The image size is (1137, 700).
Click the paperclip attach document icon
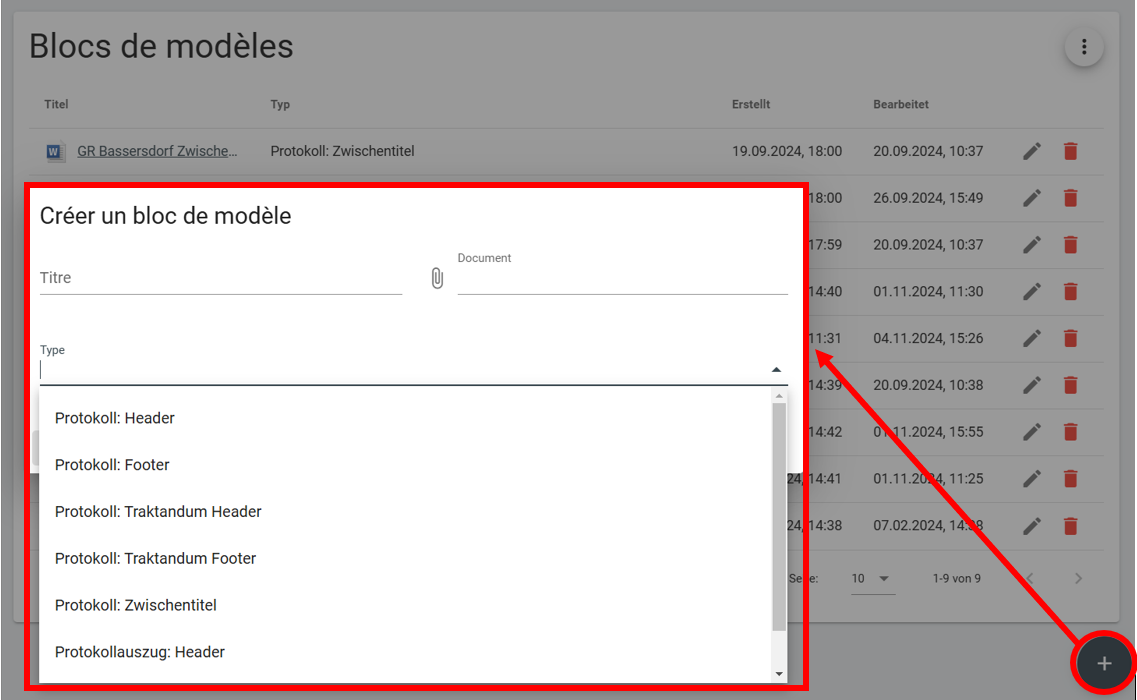pyautogui.click(x=437, y=279)
